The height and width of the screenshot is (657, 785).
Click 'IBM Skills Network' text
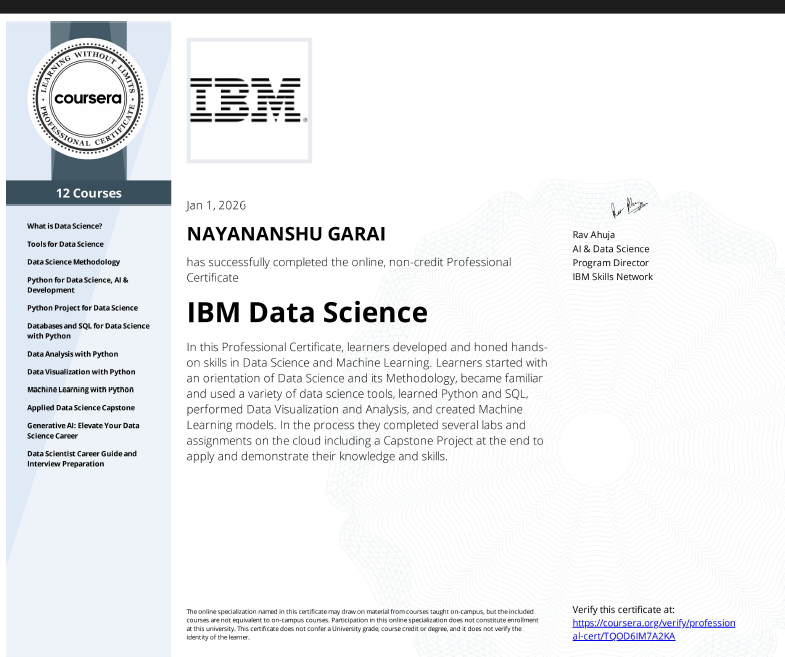pos(613,276)
